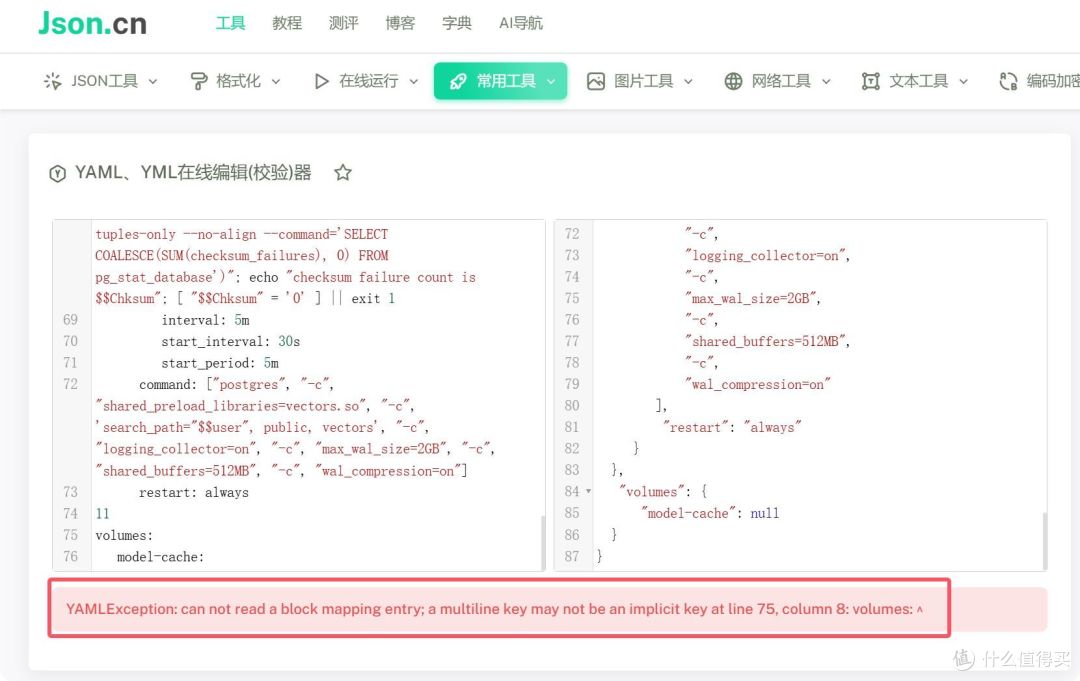The width and height of the screenshot is (1080, 681).
Task: Favorite the YAML editor with star icon
Action: 343,173
